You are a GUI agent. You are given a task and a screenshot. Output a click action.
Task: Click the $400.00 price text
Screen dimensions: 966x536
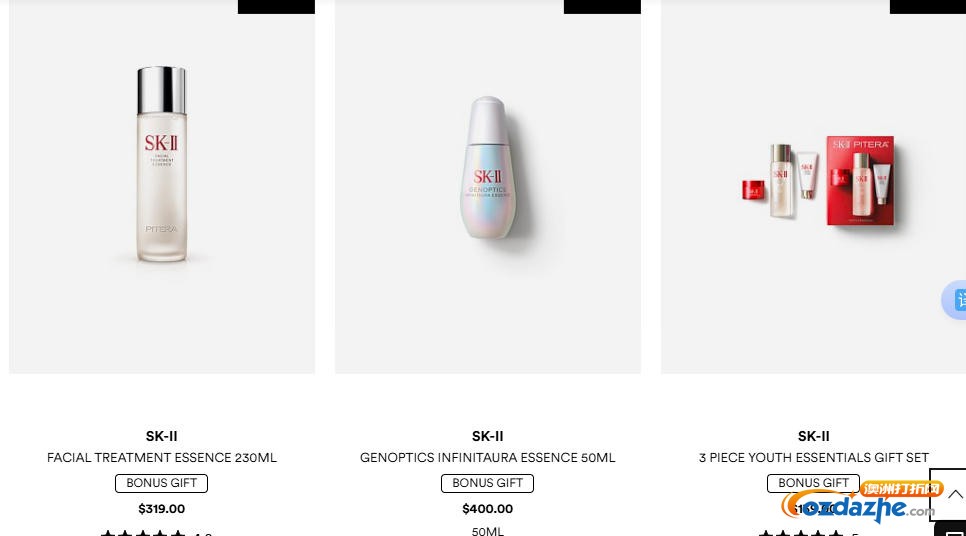(x=487, y=509)
